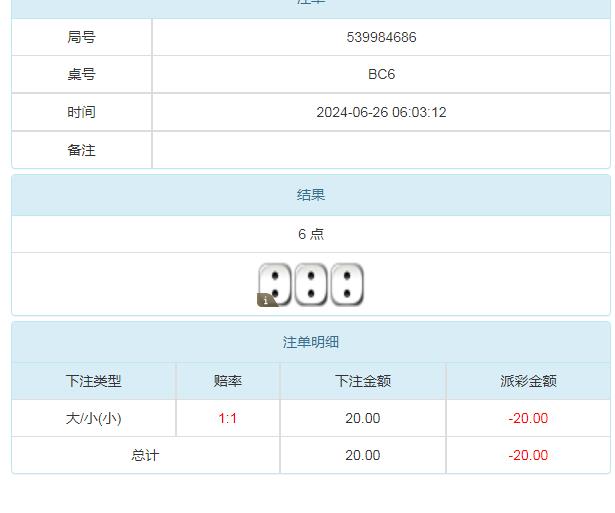The width and height of the screenshot is (615, 513).
Task: Click the red -20.00 total payout
Action: click(528, 455)
